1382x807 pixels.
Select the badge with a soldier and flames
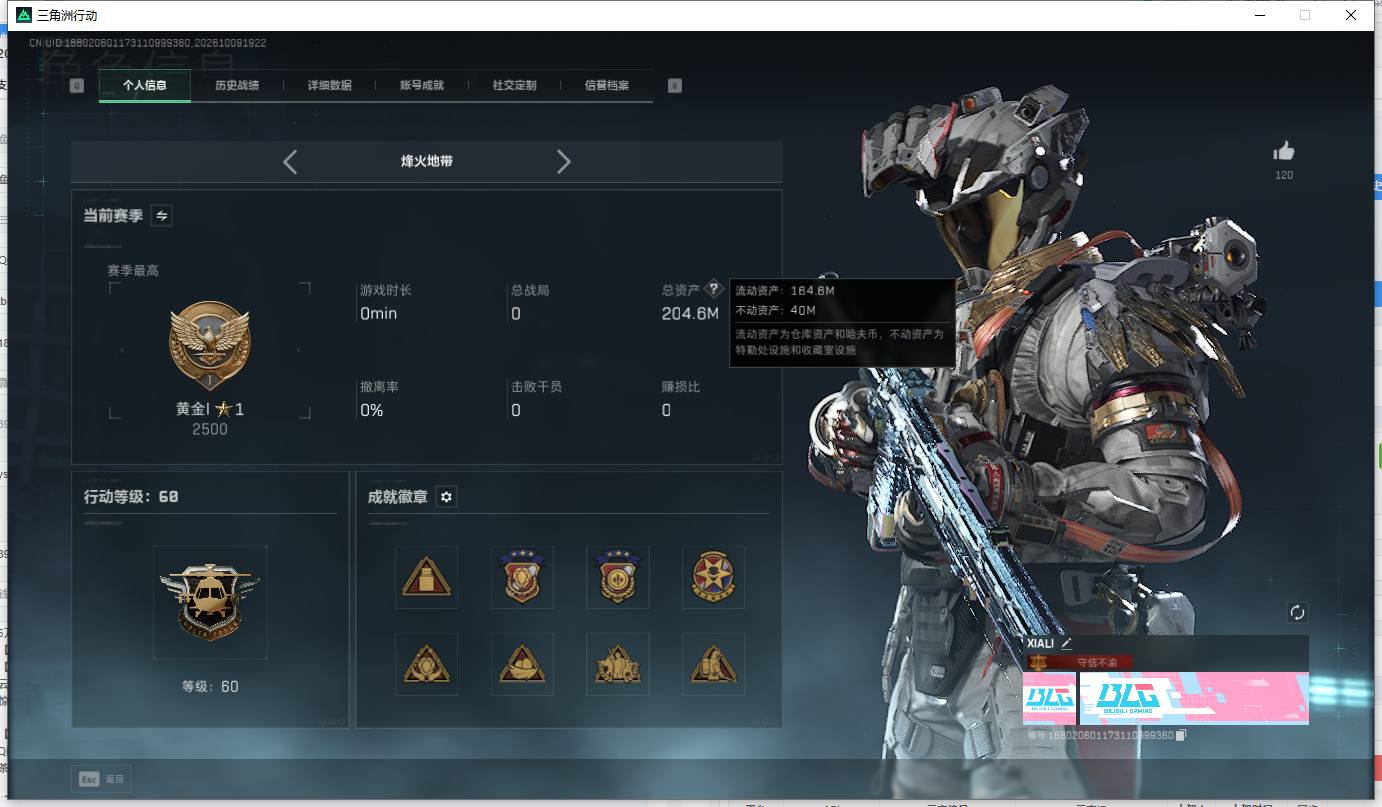click(x=618, y=664)
